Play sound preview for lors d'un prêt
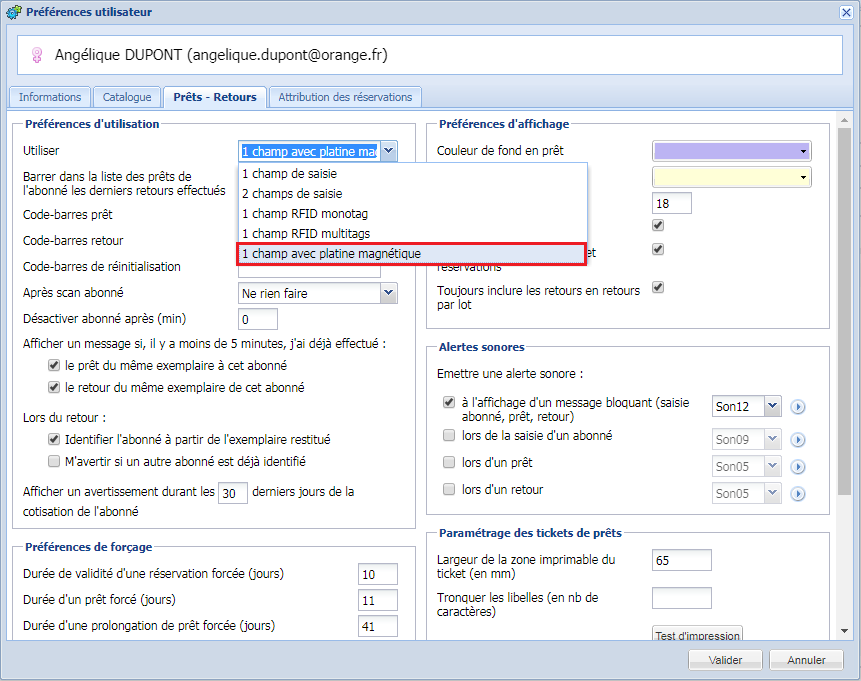861x681 pixels. 798,466
